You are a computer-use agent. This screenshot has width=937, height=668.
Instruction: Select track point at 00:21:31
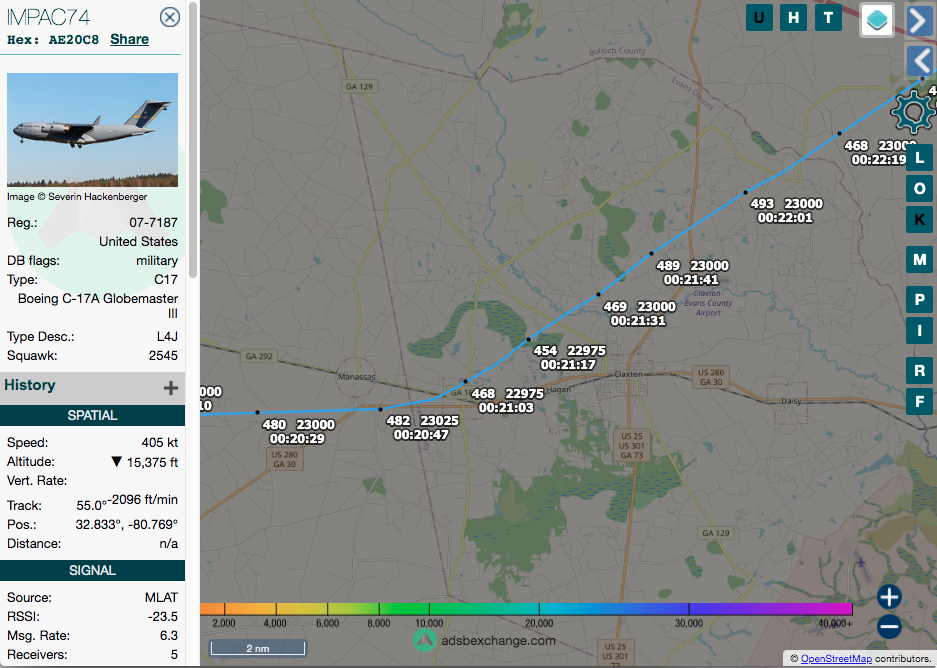pyautogui.click(x=599, y=295)
